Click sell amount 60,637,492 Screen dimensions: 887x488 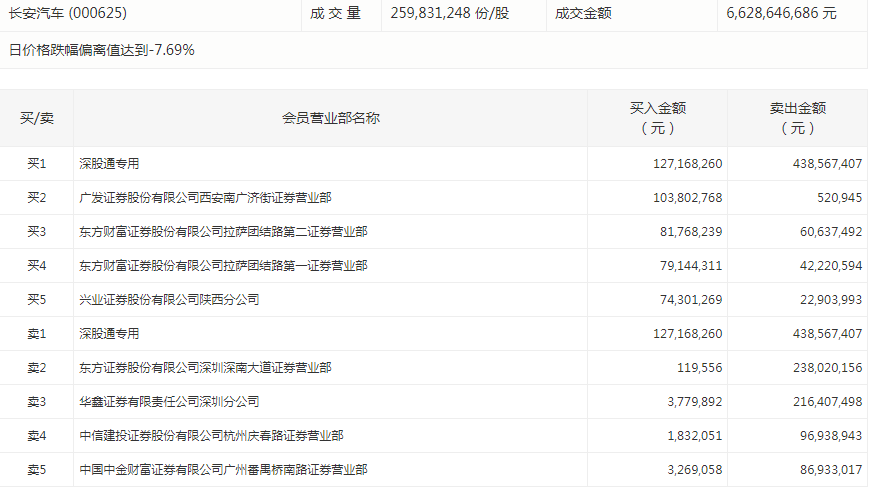pyautogui.click(x=830, y=232)
